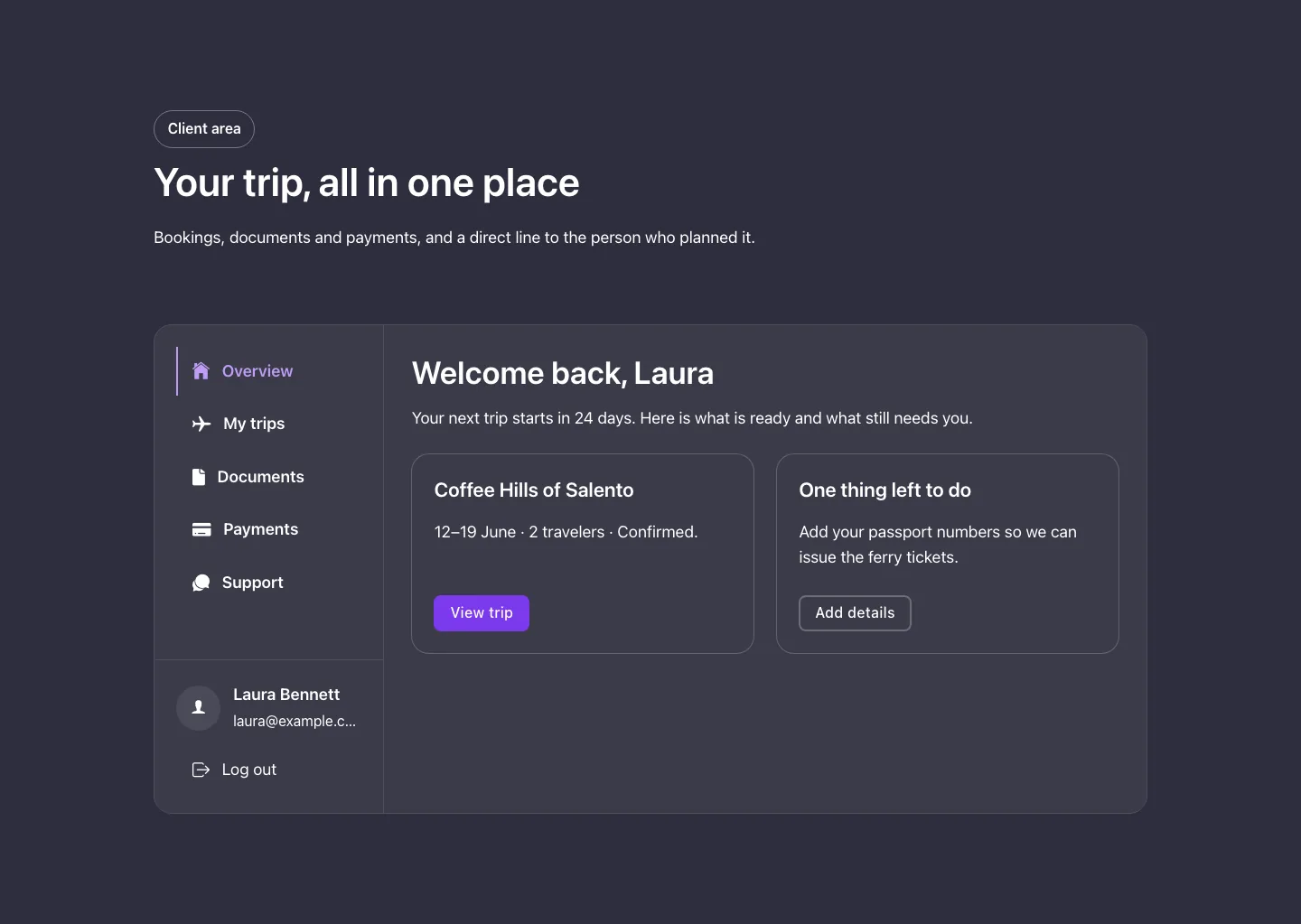
Task: Click the View trip button
Action: (x=482, y=613)
